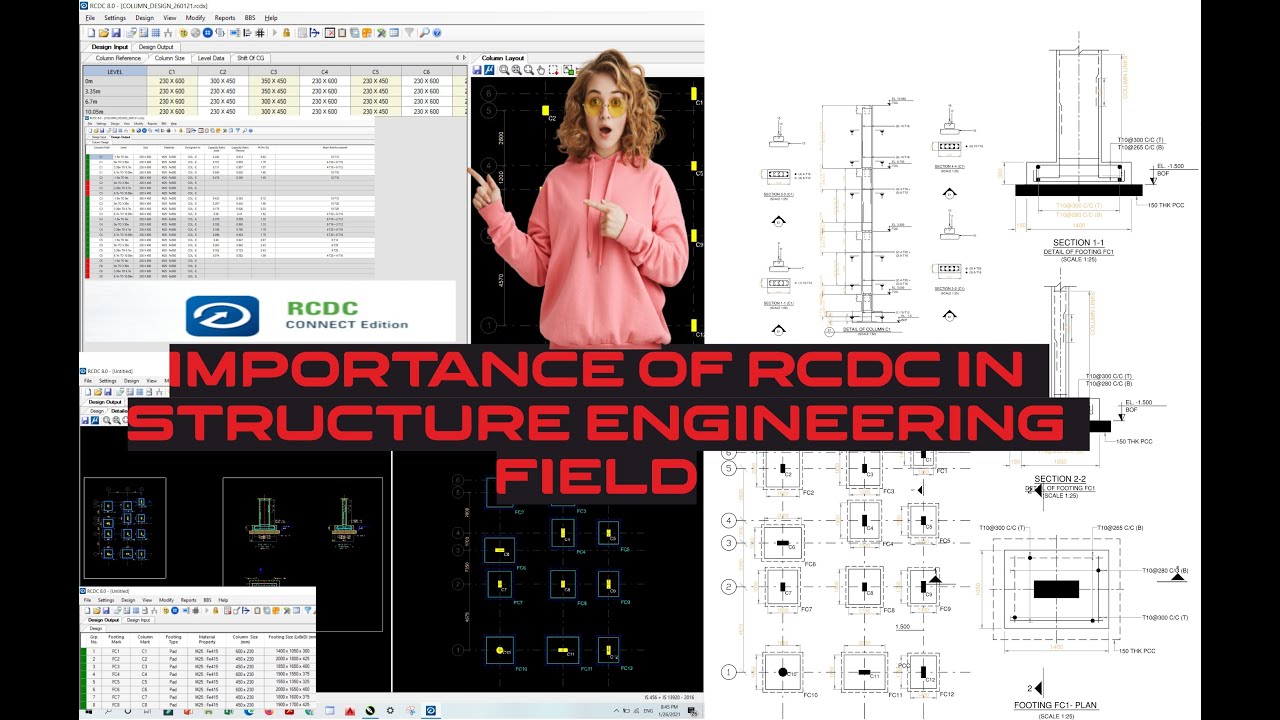This screenshot has height=720, width=1280.
Task: Open Help menu in column design window
Action: [x=271, y=18]
